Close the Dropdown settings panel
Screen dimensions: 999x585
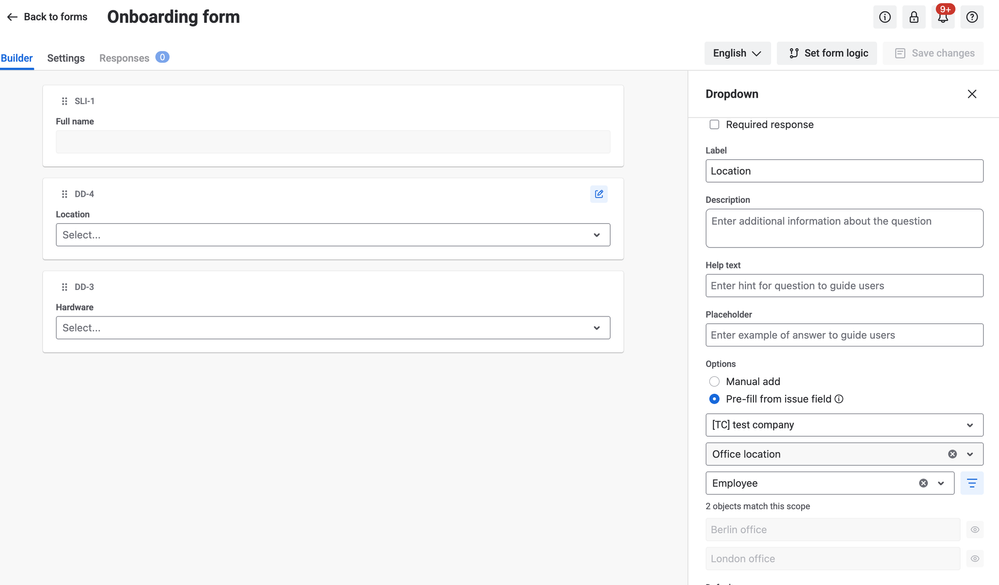[x=972, y=94]
